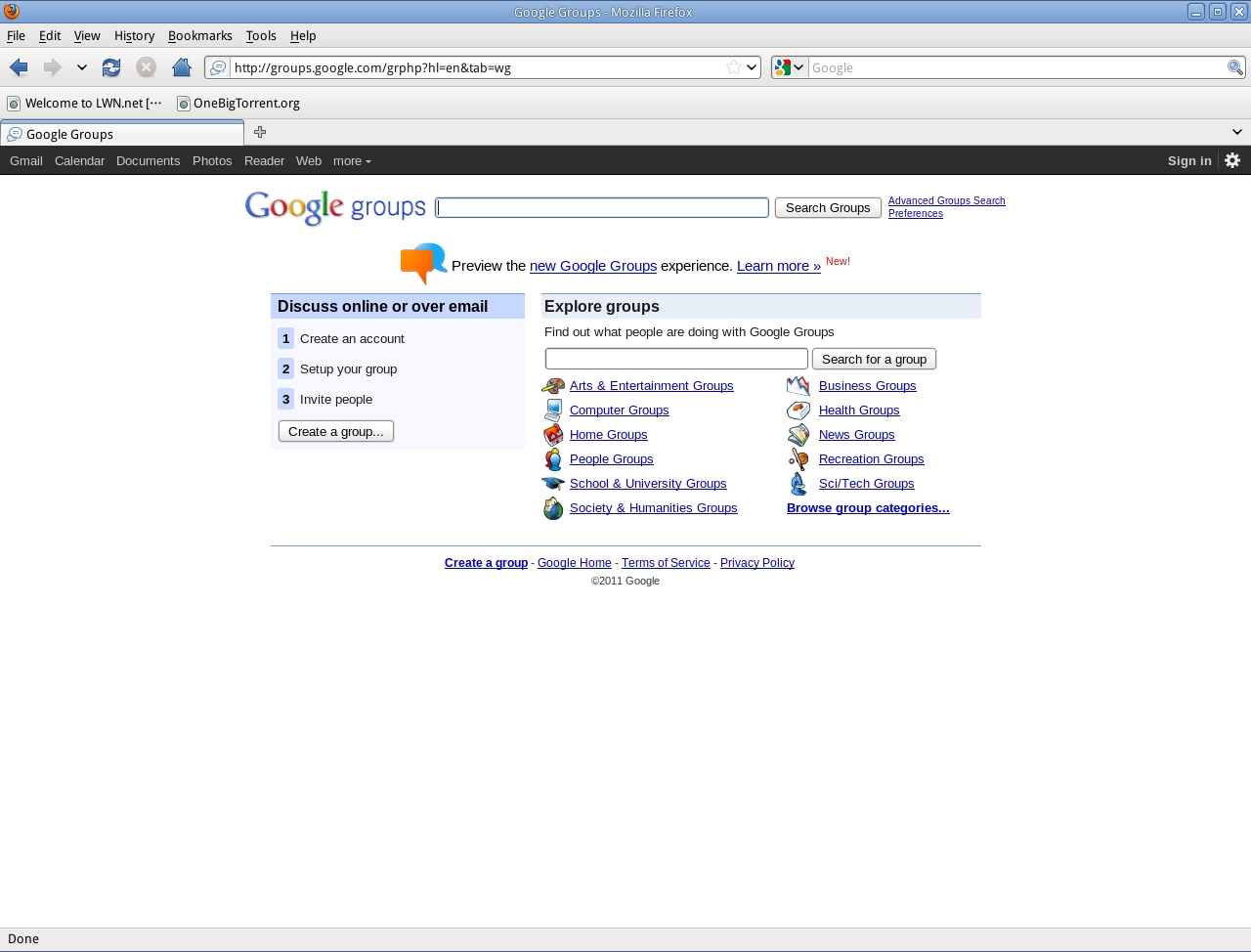The image size is (1251, 952).
Task: Click the Computer Groups monitor icon
Action: 553,411
